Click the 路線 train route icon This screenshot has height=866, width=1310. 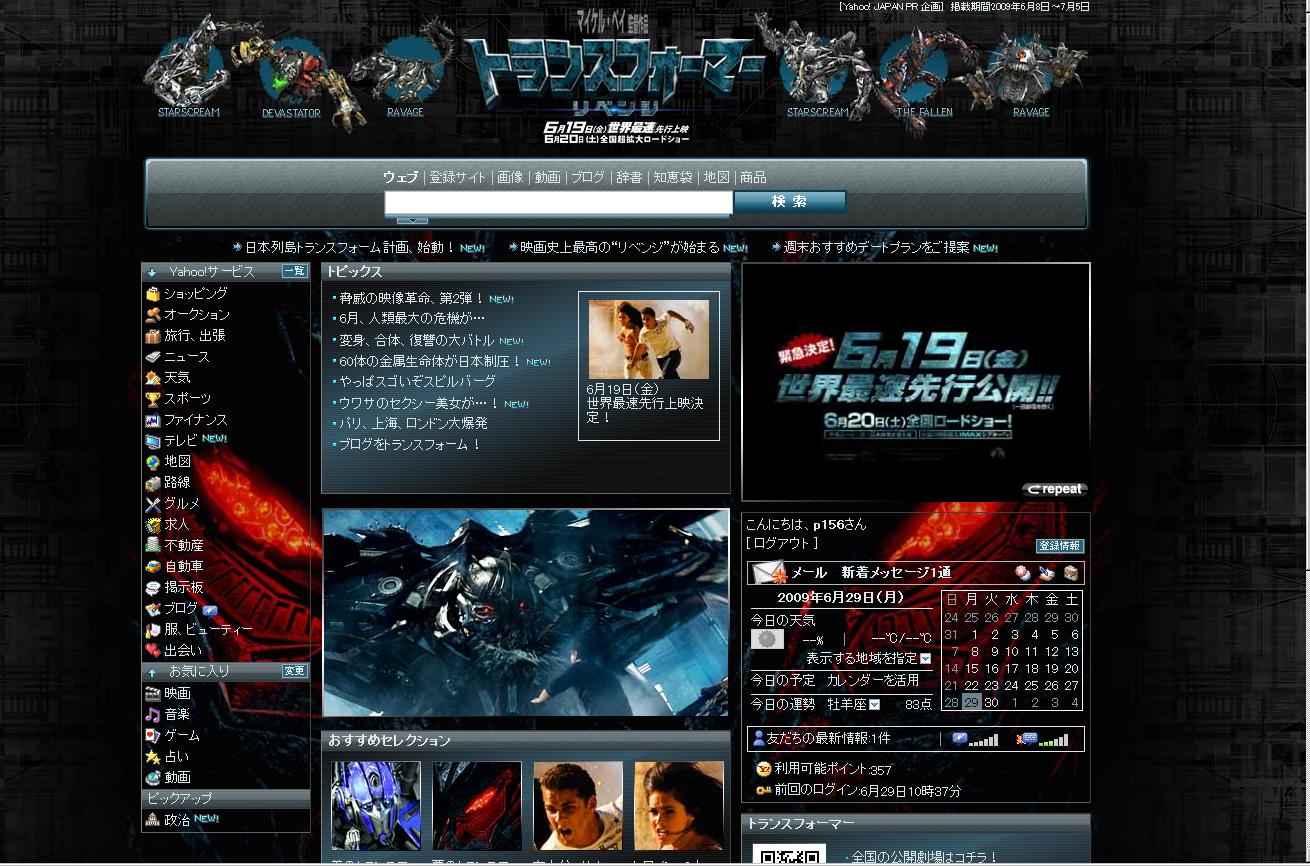click(153, 483)
